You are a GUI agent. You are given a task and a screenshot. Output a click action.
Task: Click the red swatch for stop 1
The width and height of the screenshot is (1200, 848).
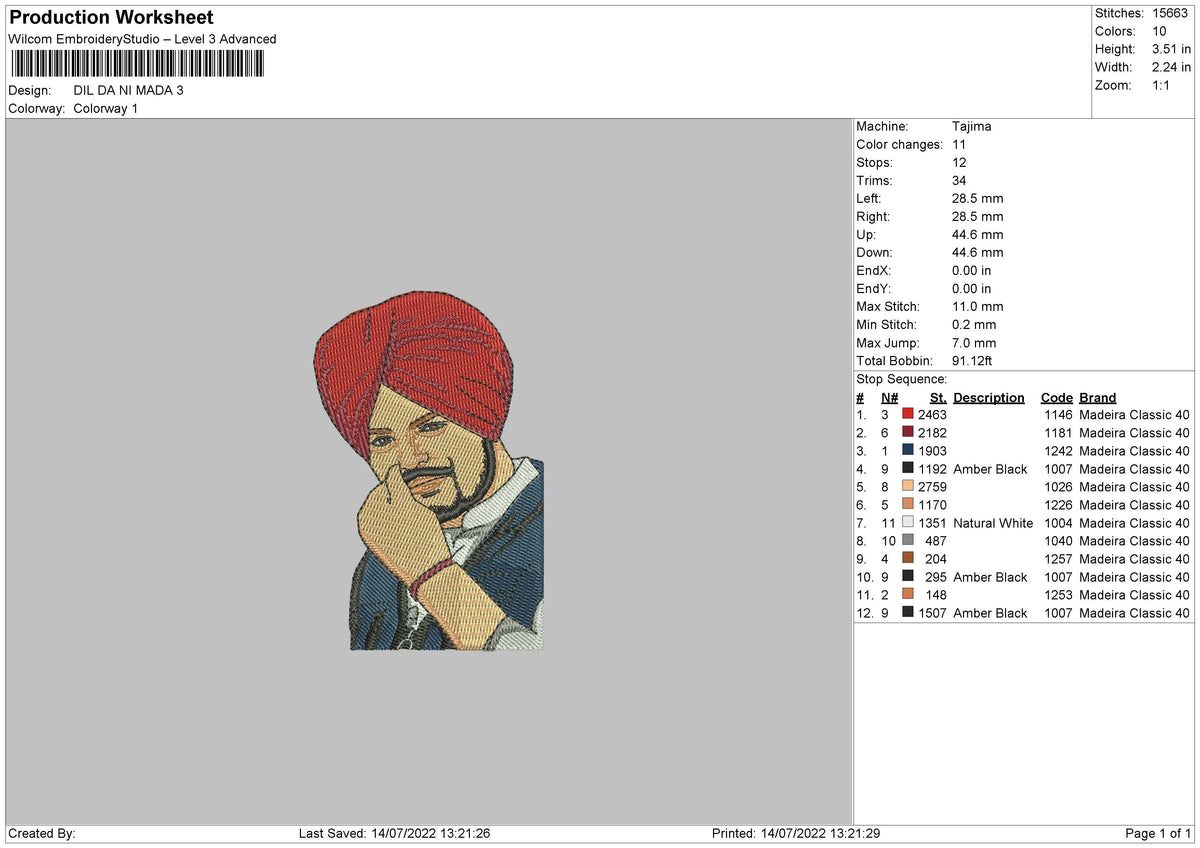[x=908, y=415]
